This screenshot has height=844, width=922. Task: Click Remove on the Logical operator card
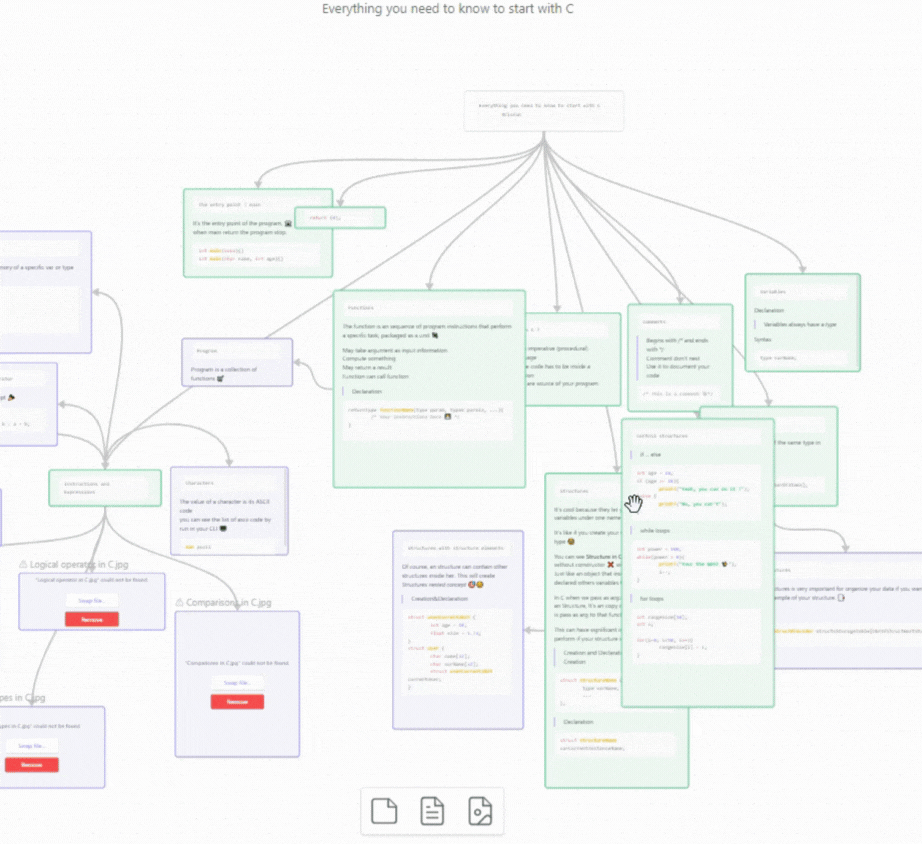click(91, 619)
